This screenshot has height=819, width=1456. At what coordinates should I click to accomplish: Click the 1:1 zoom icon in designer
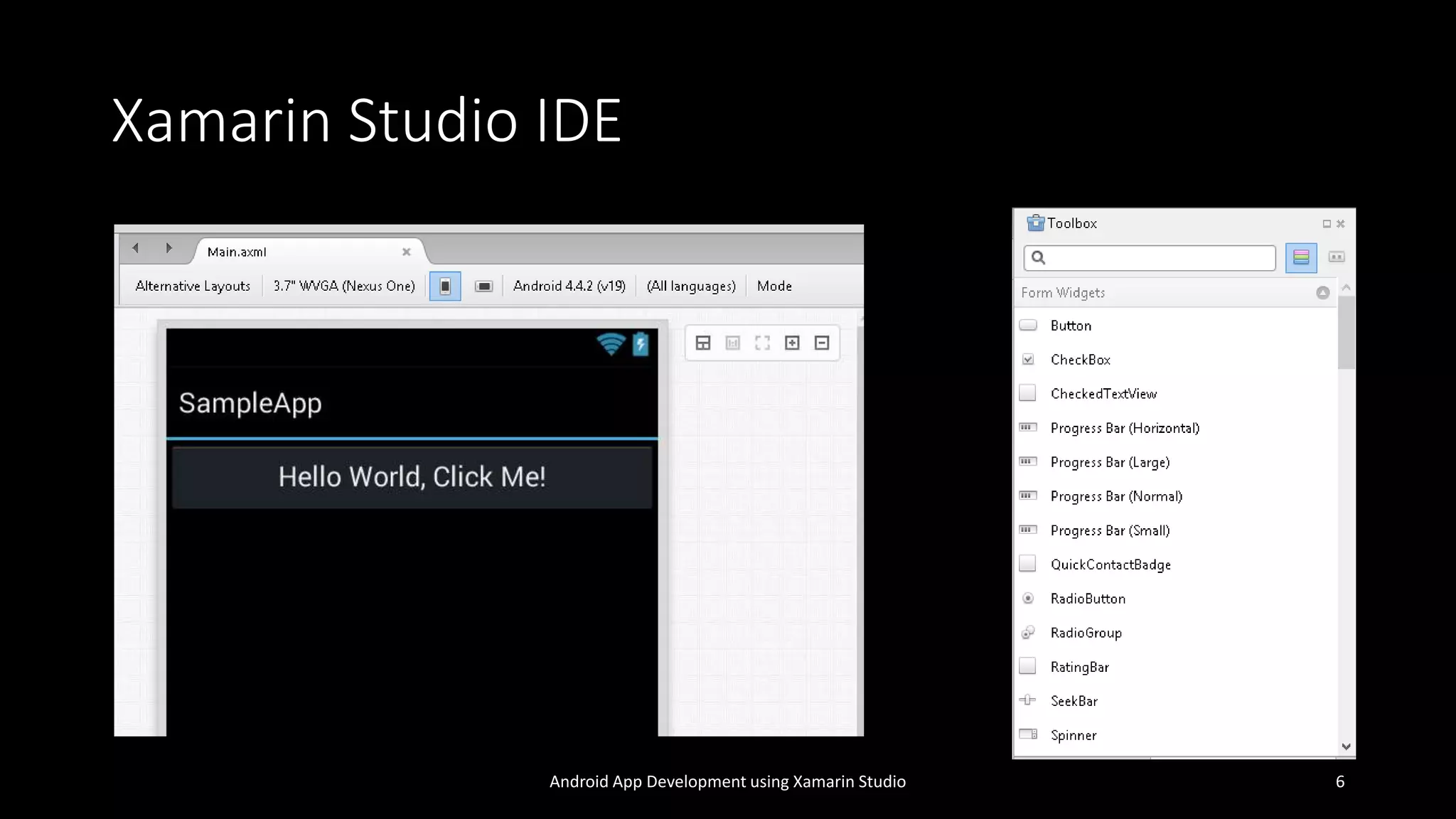733,343
